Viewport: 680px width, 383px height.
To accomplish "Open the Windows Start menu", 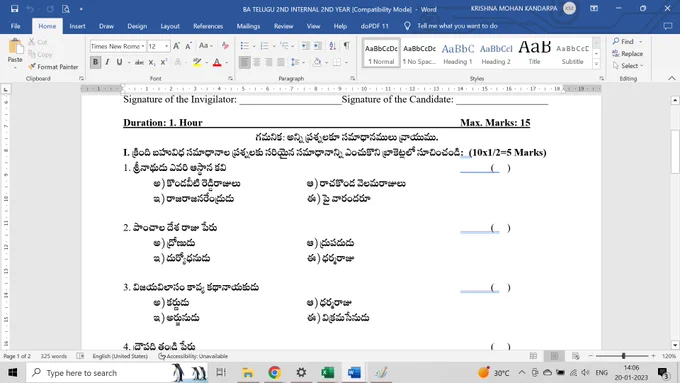I will 13,373.
